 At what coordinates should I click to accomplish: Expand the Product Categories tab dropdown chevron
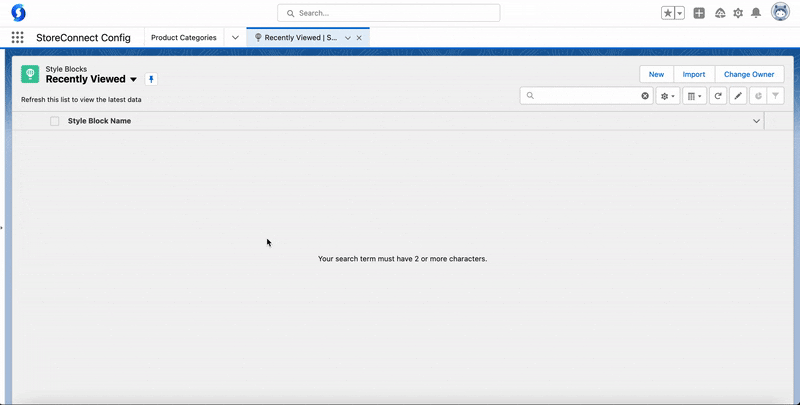(x=235, y=38)
